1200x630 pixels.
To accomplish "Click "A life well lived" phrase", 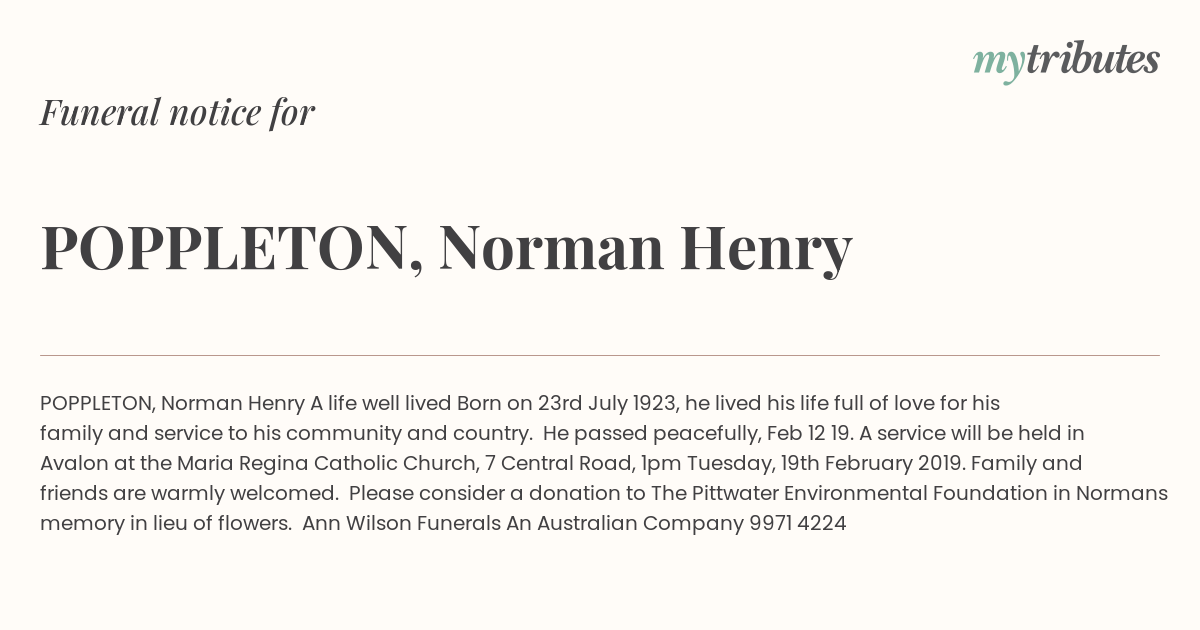I will 381,403.
